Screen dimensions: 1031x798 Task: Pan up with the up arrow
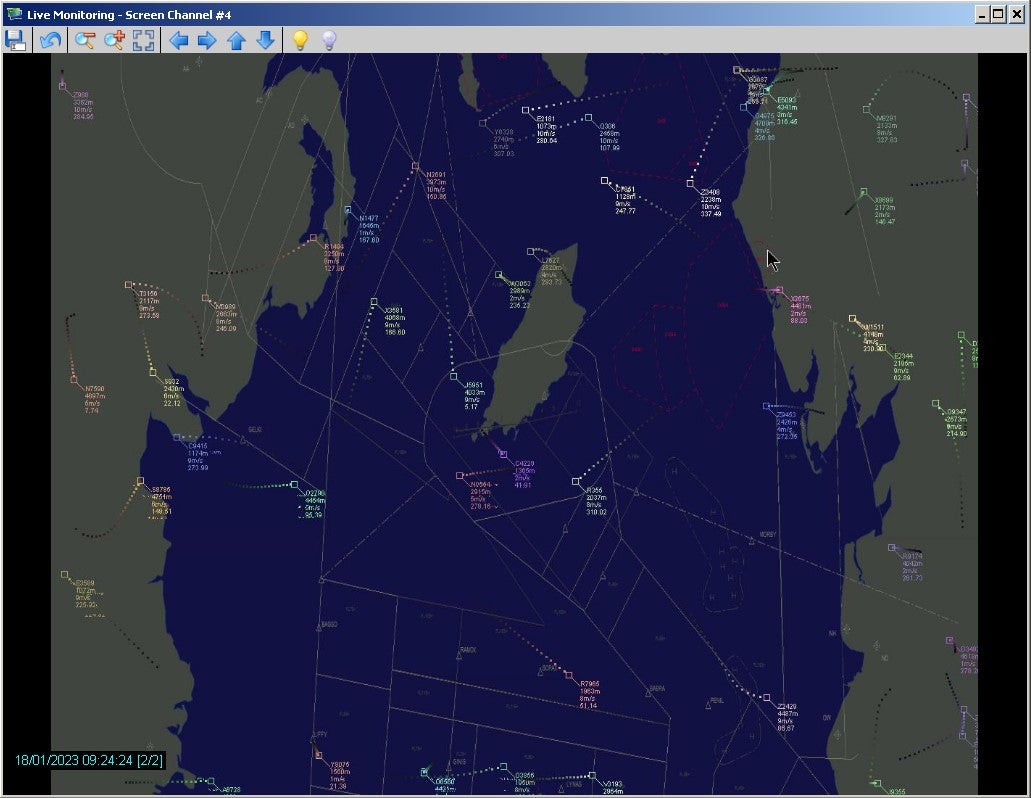click(x=236, y=40)
